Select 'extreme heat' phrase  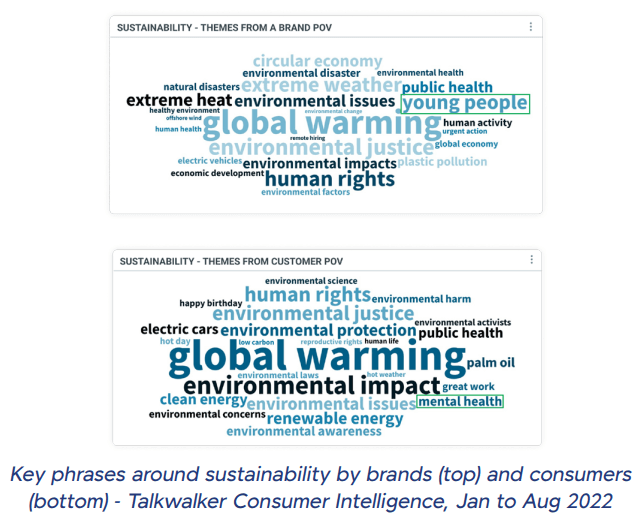pos(179,100)
